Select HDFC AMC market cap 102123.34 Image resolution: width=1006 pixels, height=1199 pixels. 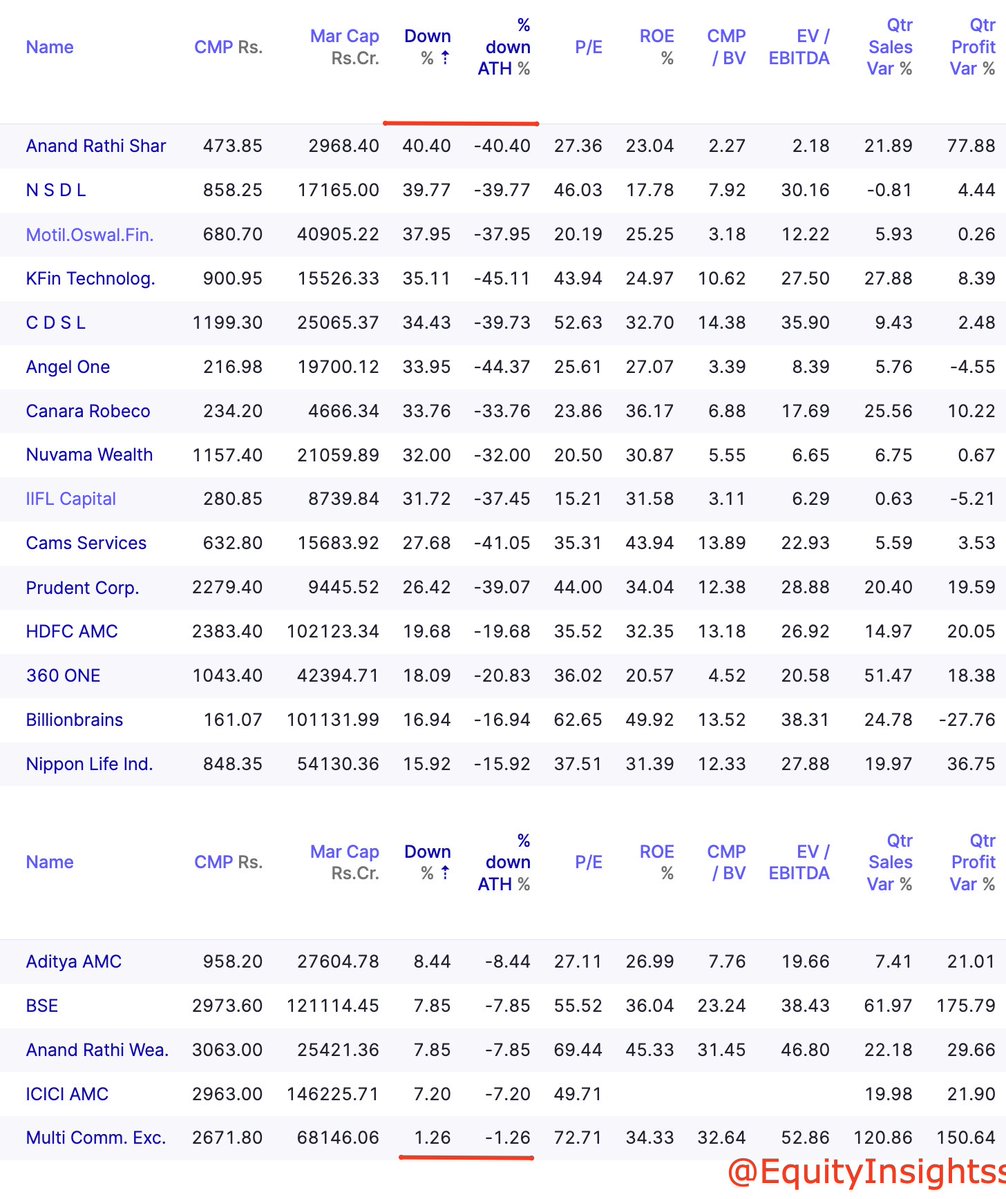(x=333, y=632)
